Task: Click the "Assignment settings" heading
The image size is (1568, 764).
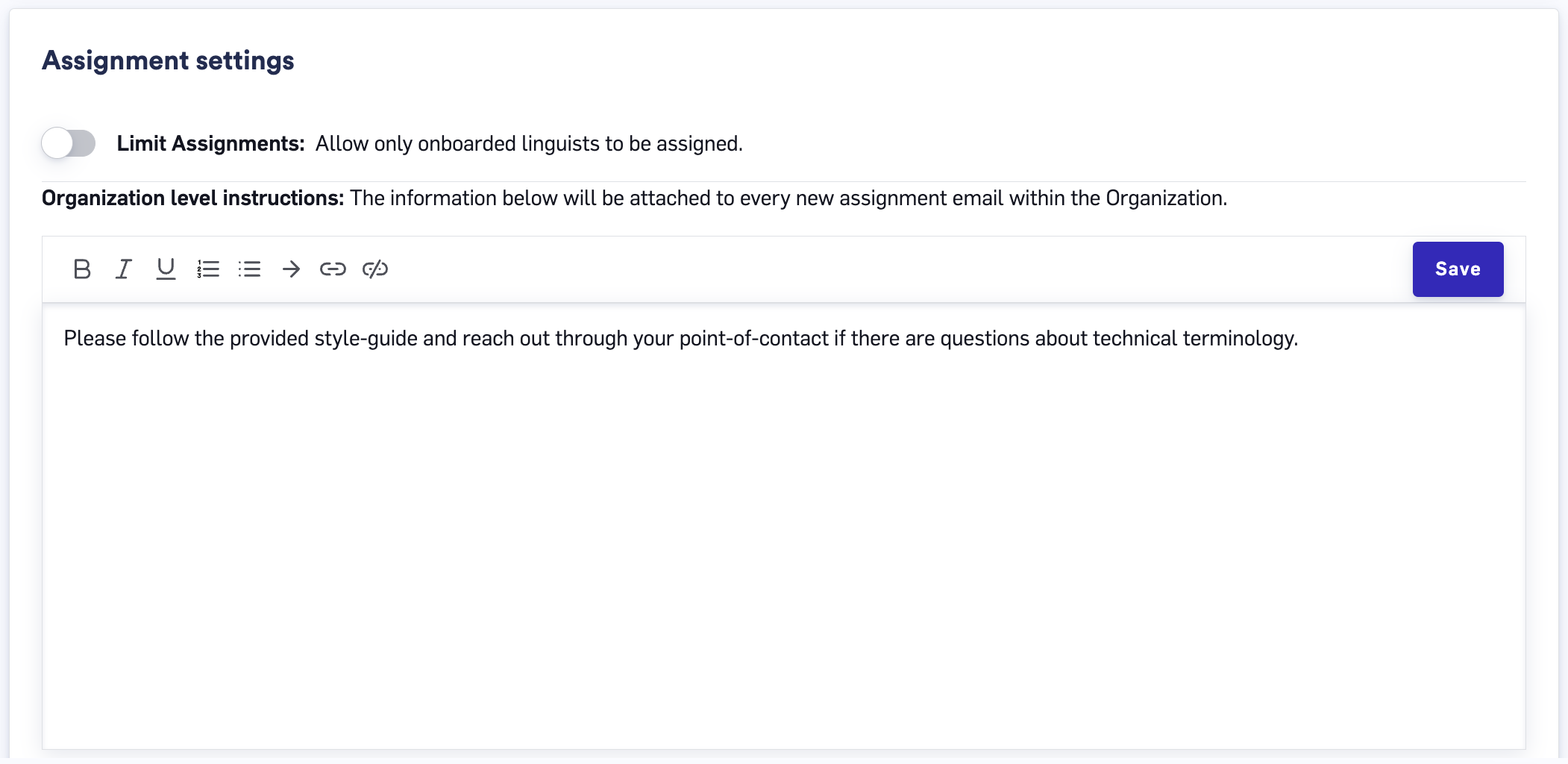Action: click(x=168, y=60)
